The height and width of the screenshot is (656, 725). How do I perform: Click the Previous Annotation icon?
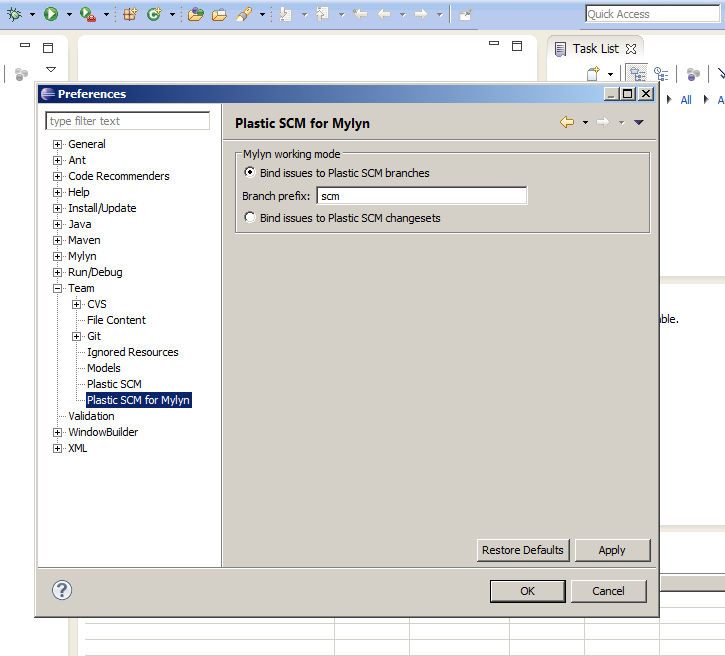322,14
